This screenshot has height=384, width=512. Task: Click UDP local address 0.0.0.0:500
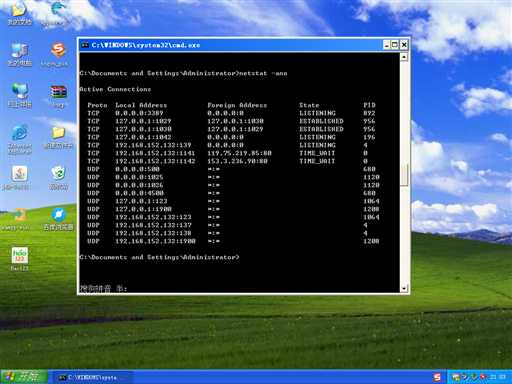pyautogui.click(x=137, y=169)
